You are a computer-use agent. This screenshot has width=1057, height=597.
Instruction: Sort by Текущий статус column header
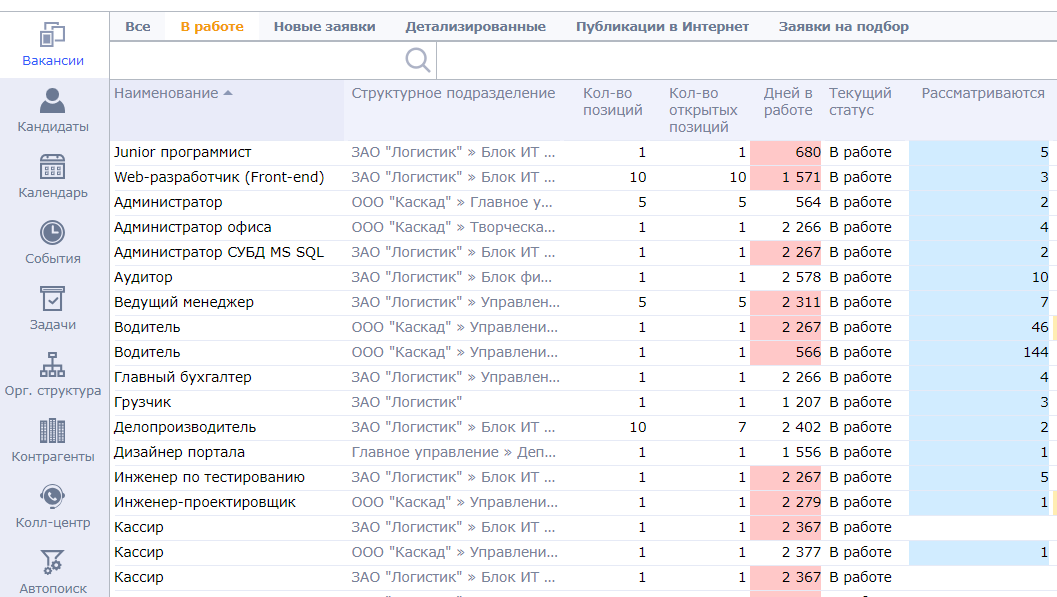(860, 102)
